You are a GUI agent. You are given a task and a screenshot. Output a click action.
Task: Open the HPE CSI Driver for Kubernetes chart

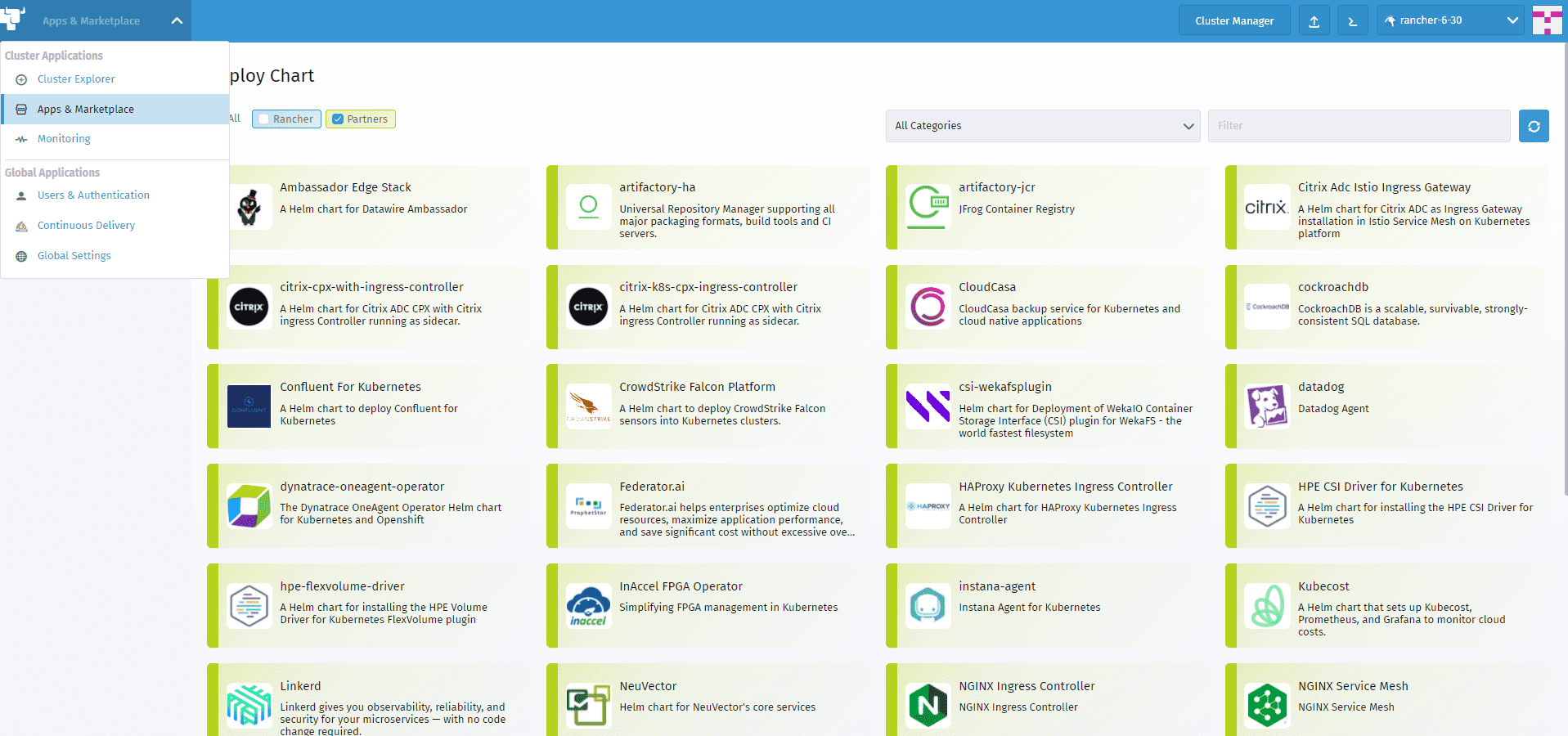(x=1387, y=506)
